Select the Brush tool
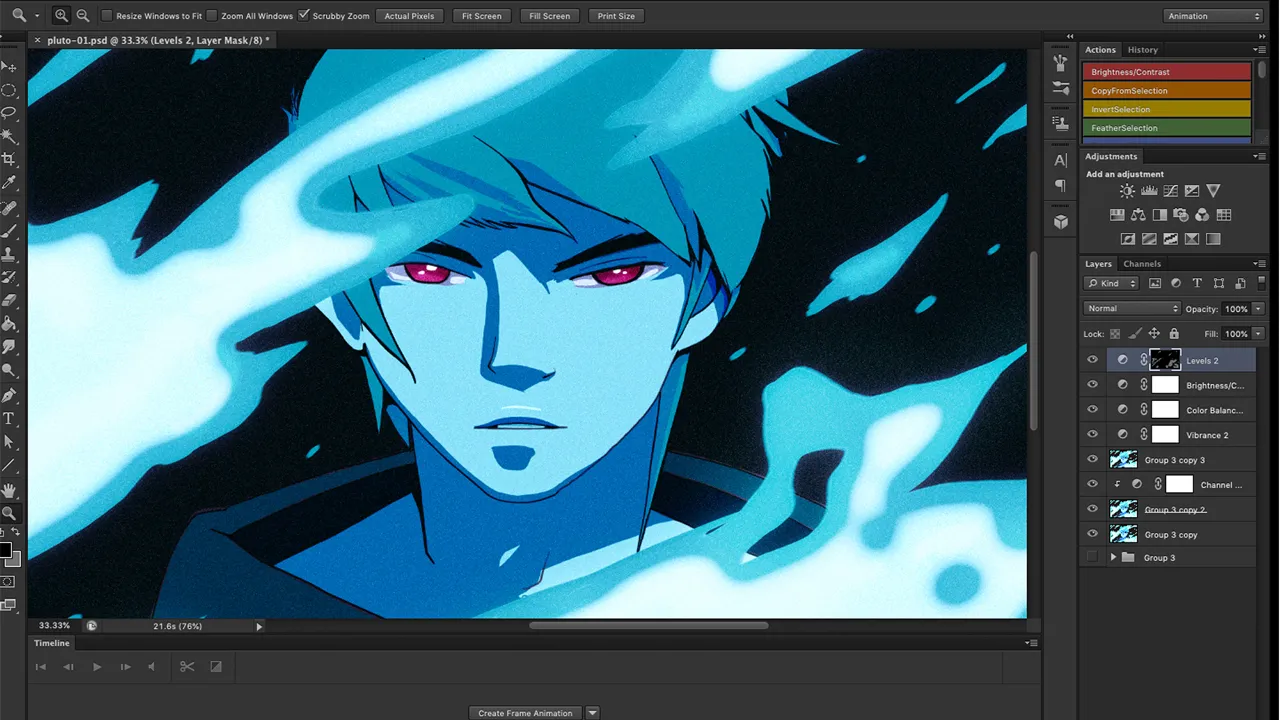 tap(9, 232)
